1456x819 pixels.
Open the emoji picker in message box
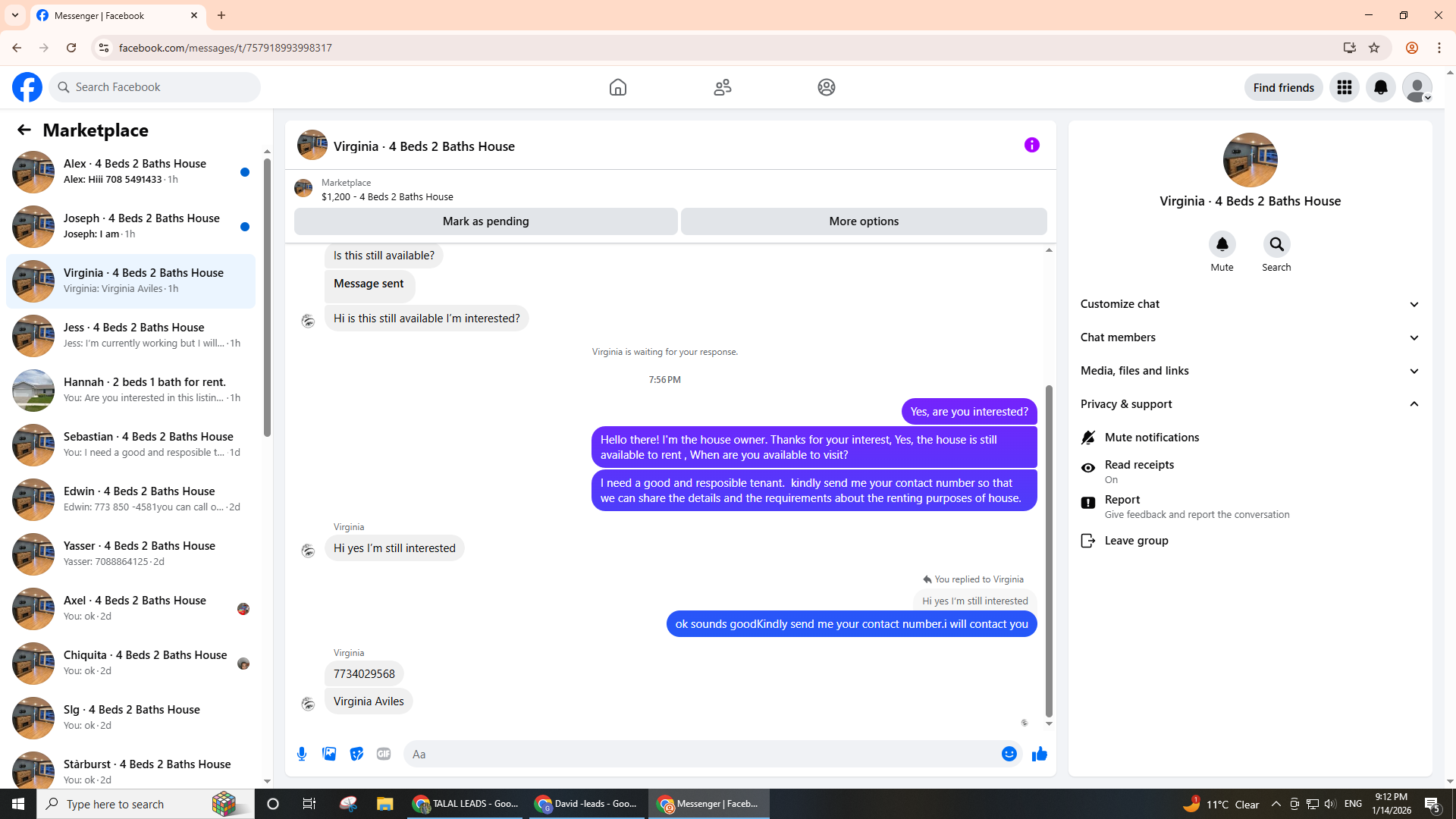point(1009,754)
